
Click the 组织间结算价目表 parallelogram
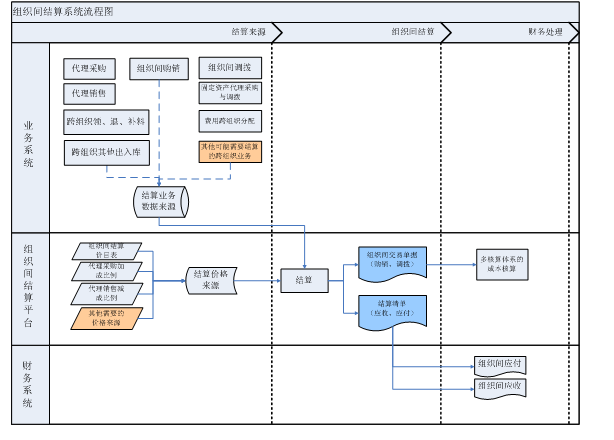(107, 251)
